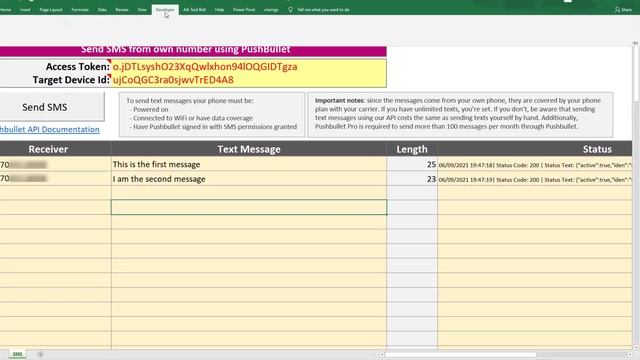Select receiver cell in second message row
Image resolution: width=640 pixels, height=360 pixels.
[x=55, y=179]
